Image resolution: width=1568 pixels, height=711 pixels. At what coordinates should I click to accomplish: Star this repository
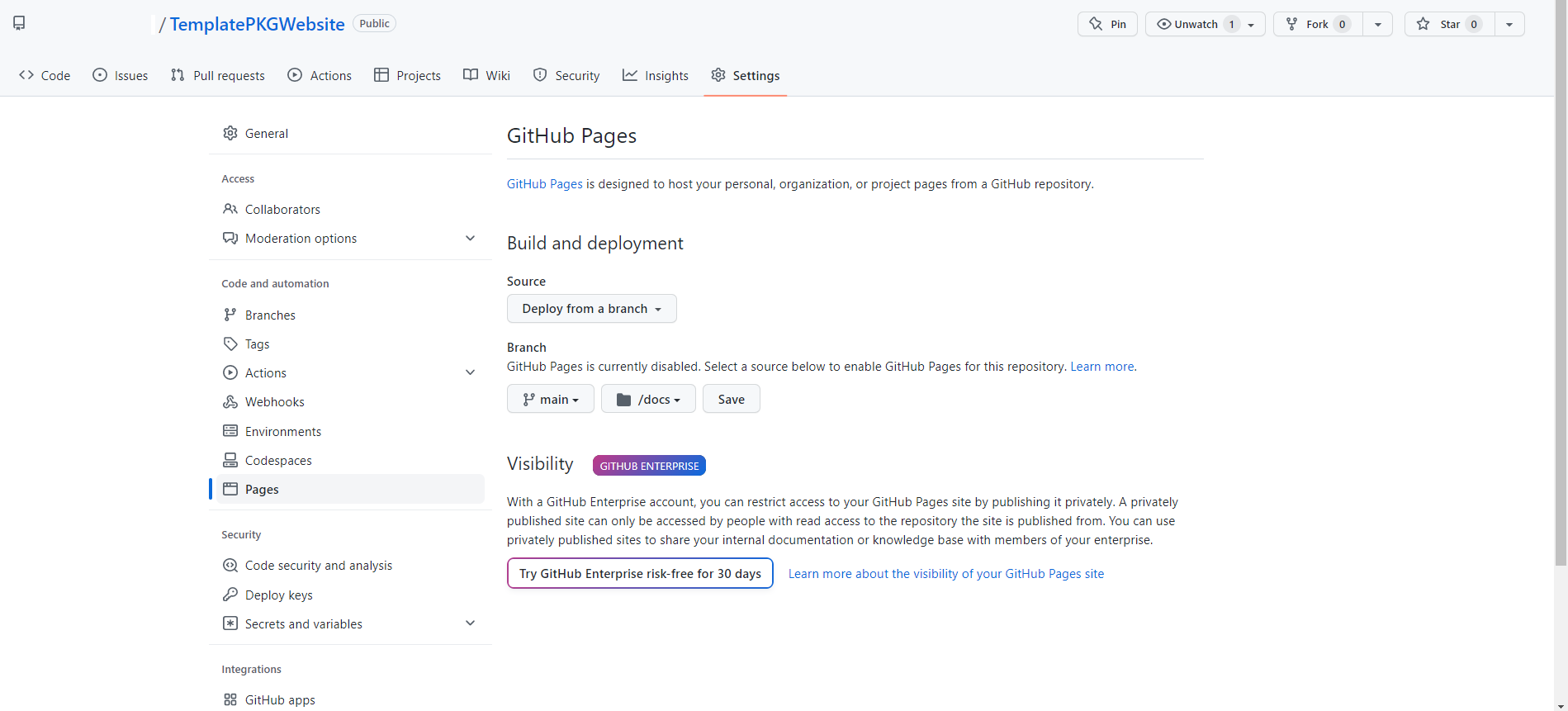1449,24
